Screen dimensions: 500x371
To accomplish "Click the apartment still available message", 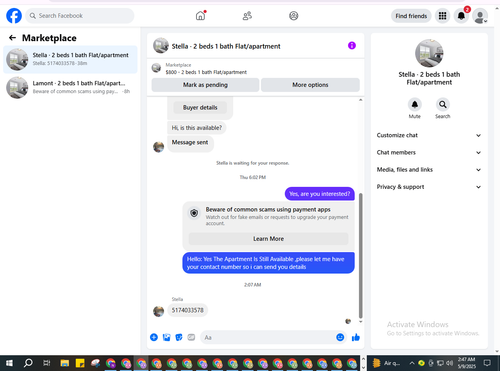I will coord(268,263).
